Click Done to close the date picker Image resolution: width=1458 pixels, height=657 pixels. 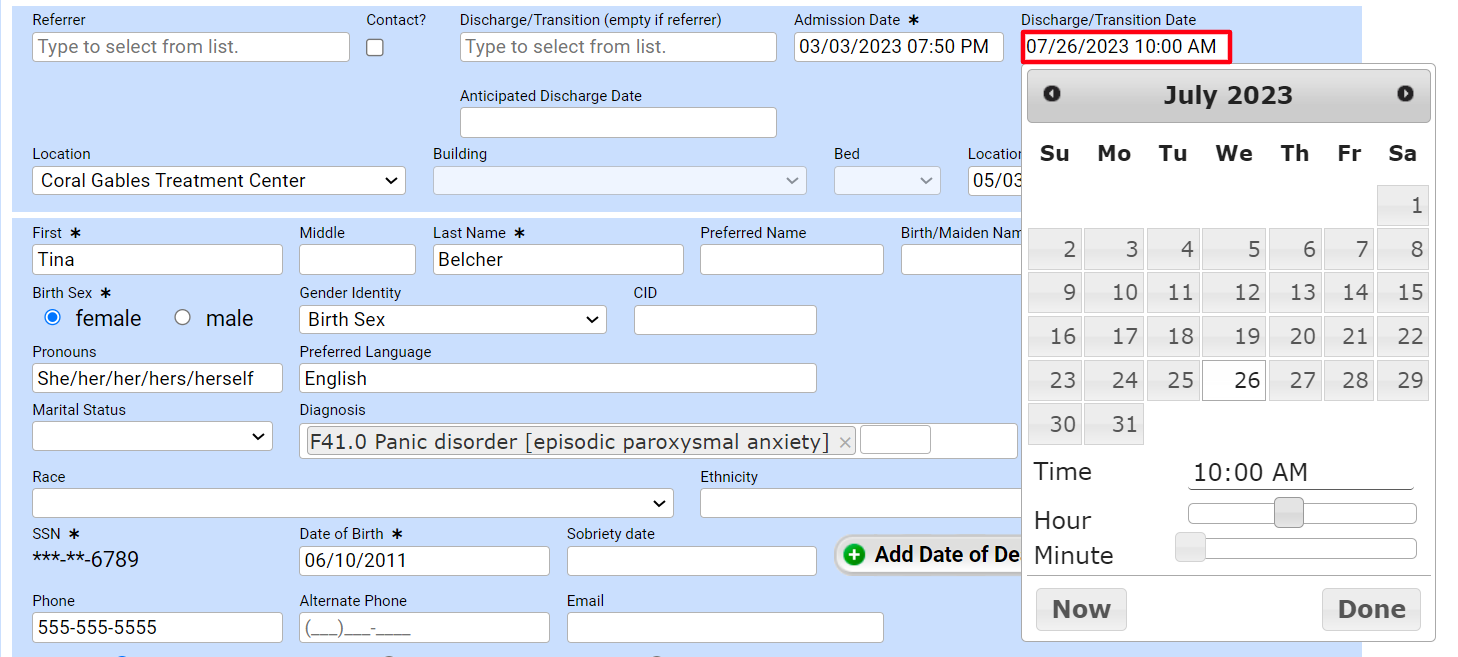[1371, 609]
